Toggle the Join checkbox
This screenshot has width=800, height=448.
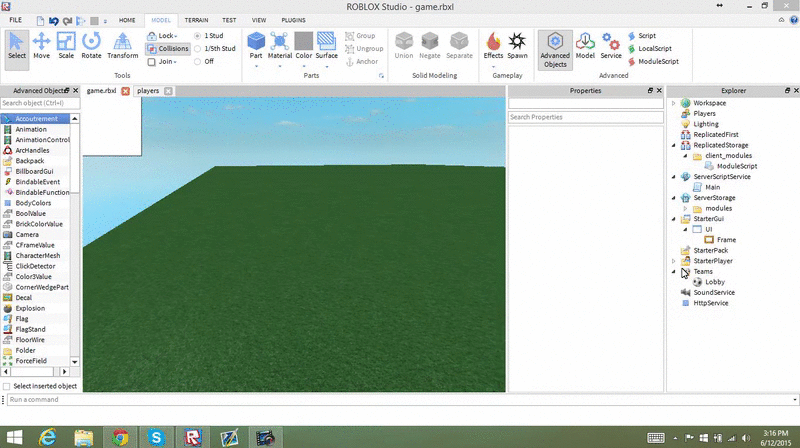pos(152,62)
